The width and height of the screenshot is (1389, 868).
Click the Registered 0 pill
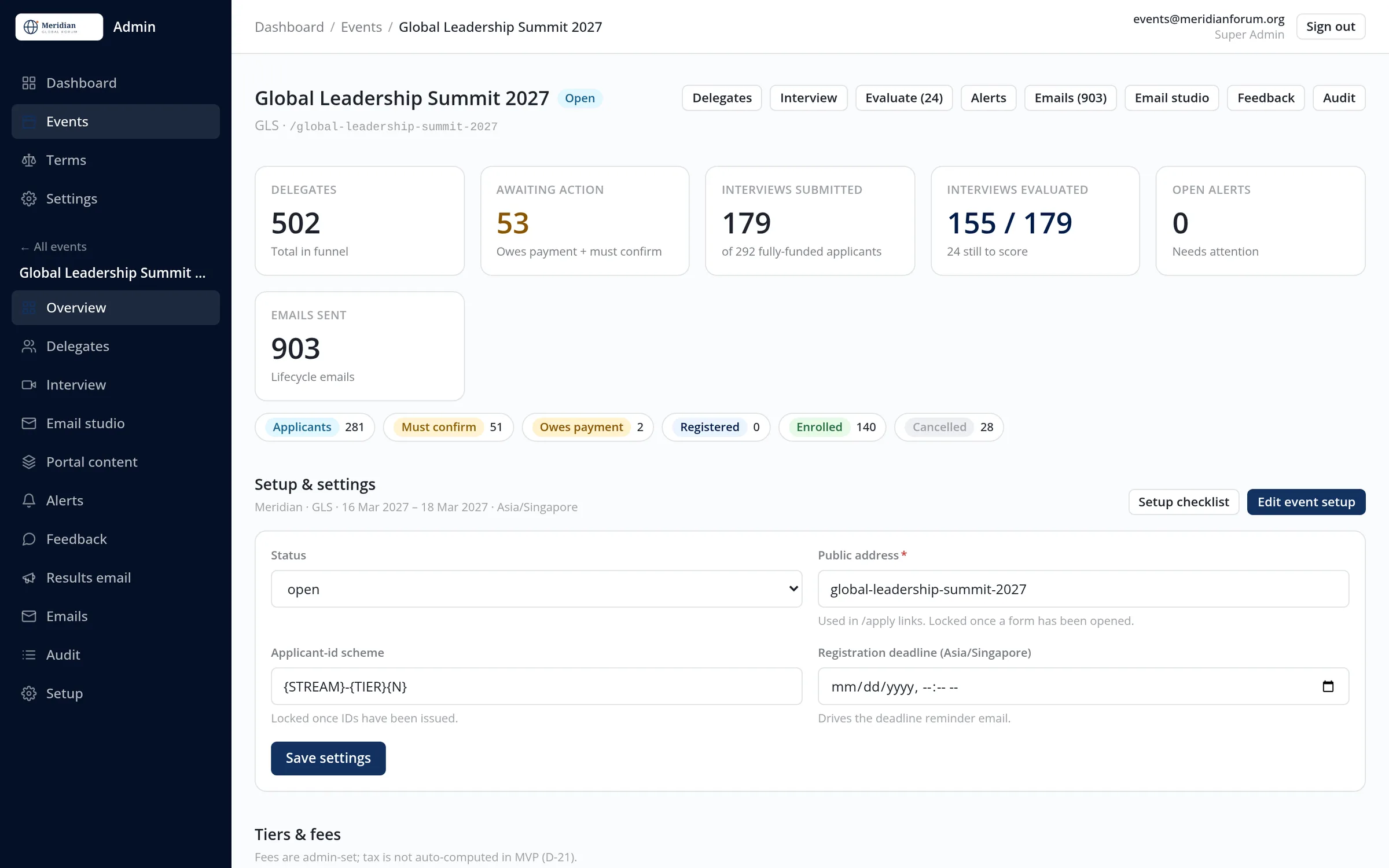coord(716,427)
